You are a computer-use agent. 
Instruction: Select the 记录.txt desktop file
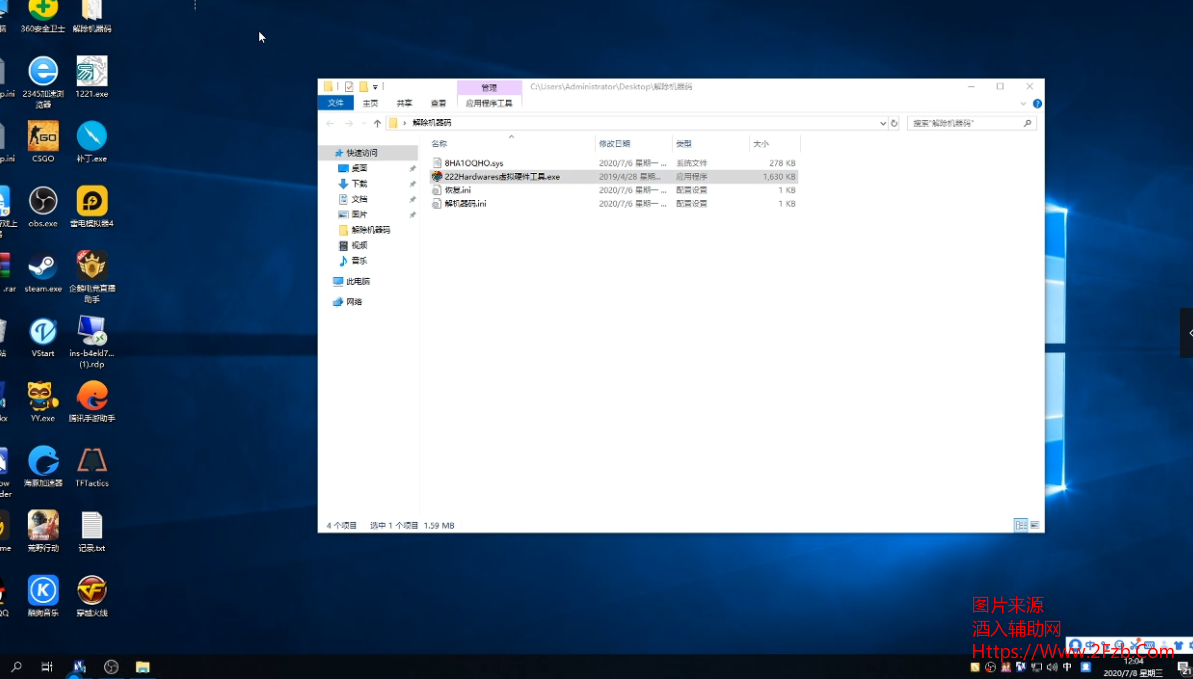coord(91,531)
